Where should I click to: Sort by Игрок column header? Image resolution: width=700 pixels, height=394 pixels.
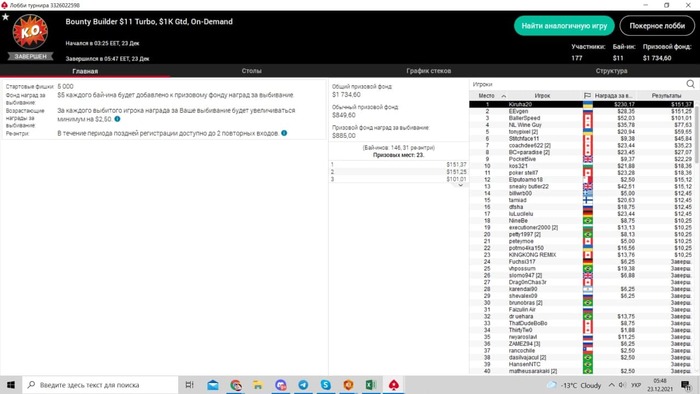click(542, 95)
